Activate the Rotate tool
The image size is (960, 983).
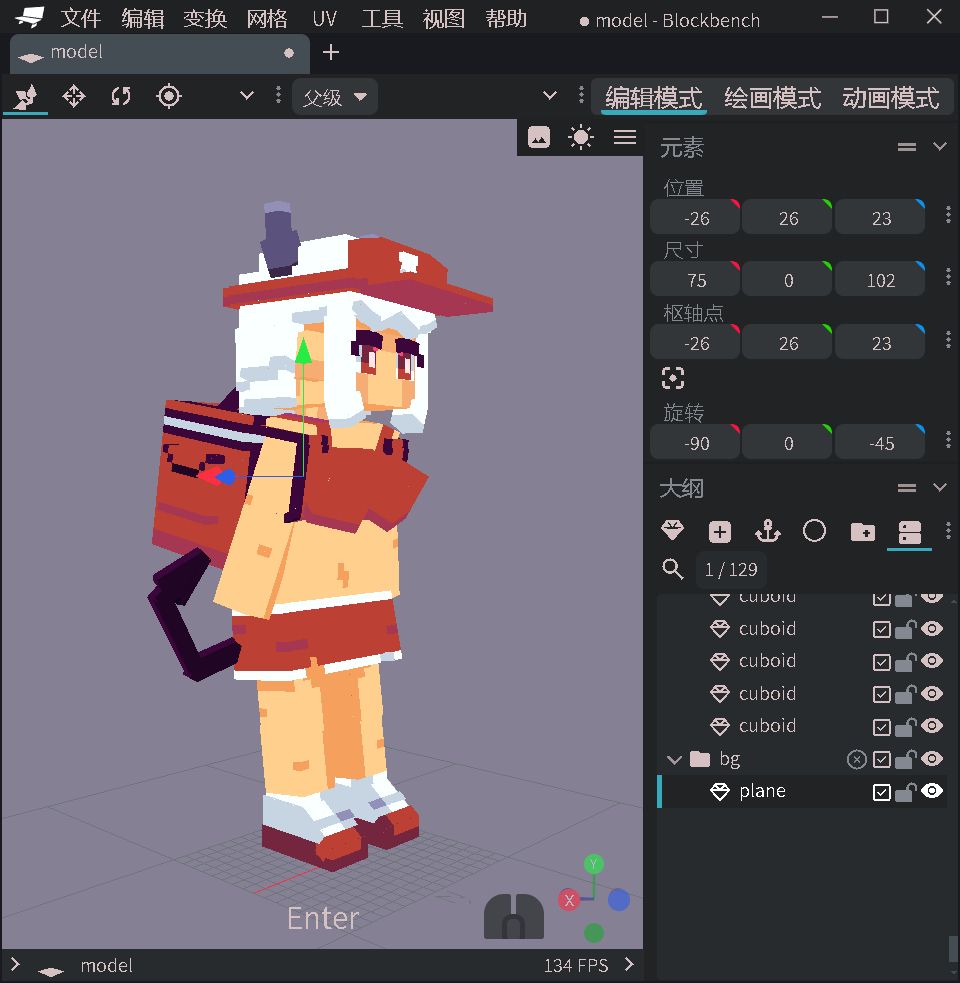(x=121, y=97)
